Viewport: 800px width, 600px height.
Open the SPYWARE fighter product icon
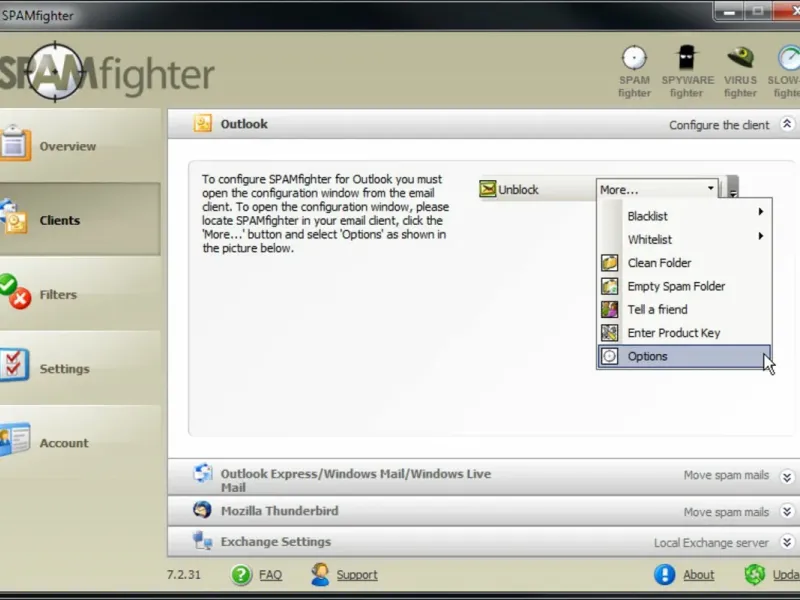[x=687, y=70]
